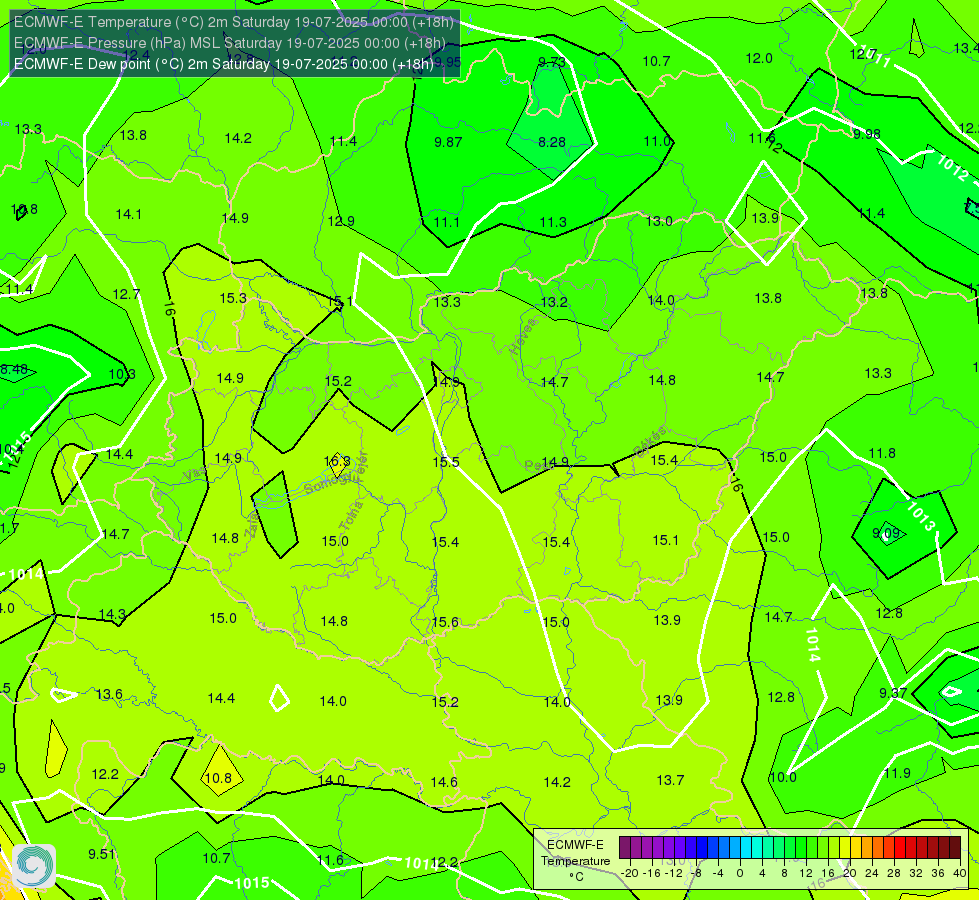Click the 16.3 value in yellow diamond
This screenshot has width=979, height=900.
(x=337, y=462)
